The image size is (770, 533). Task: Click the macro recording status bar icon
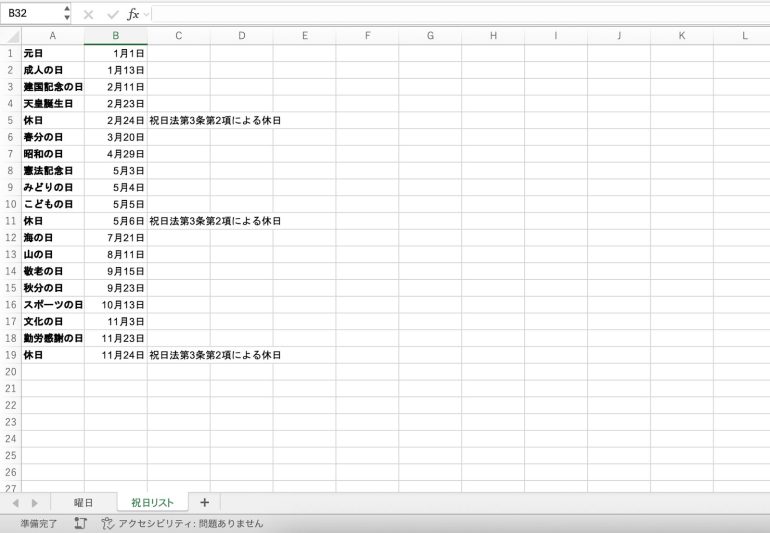(x=81, y=523)
